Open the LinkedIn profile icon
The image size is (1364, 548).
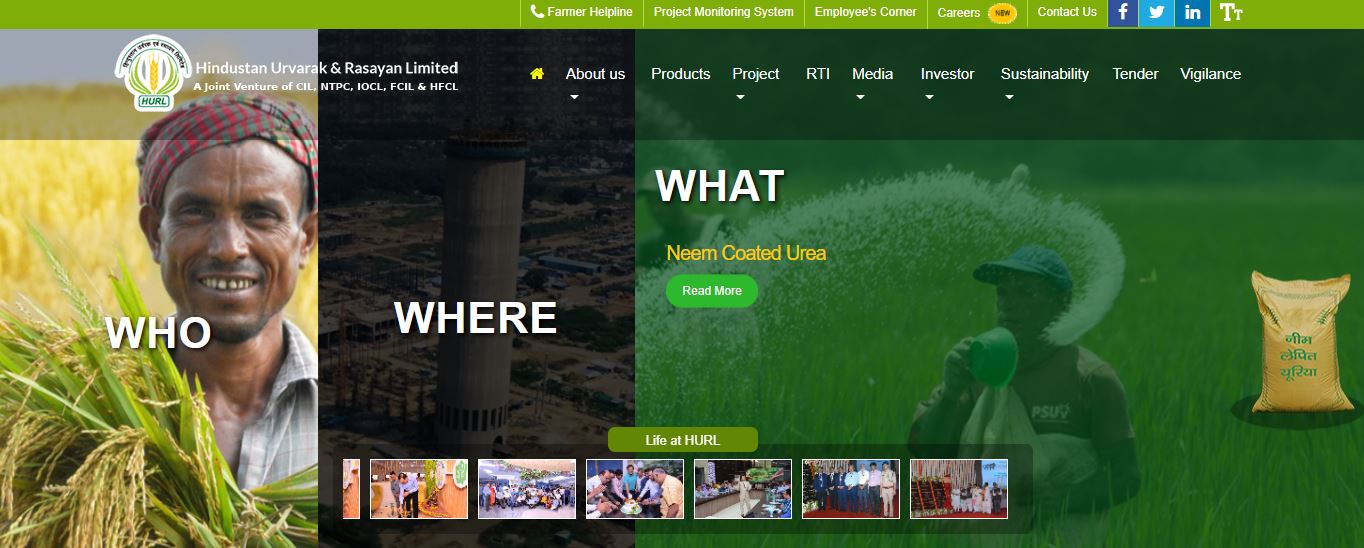pyautogui.click(x=1192, y=13)
